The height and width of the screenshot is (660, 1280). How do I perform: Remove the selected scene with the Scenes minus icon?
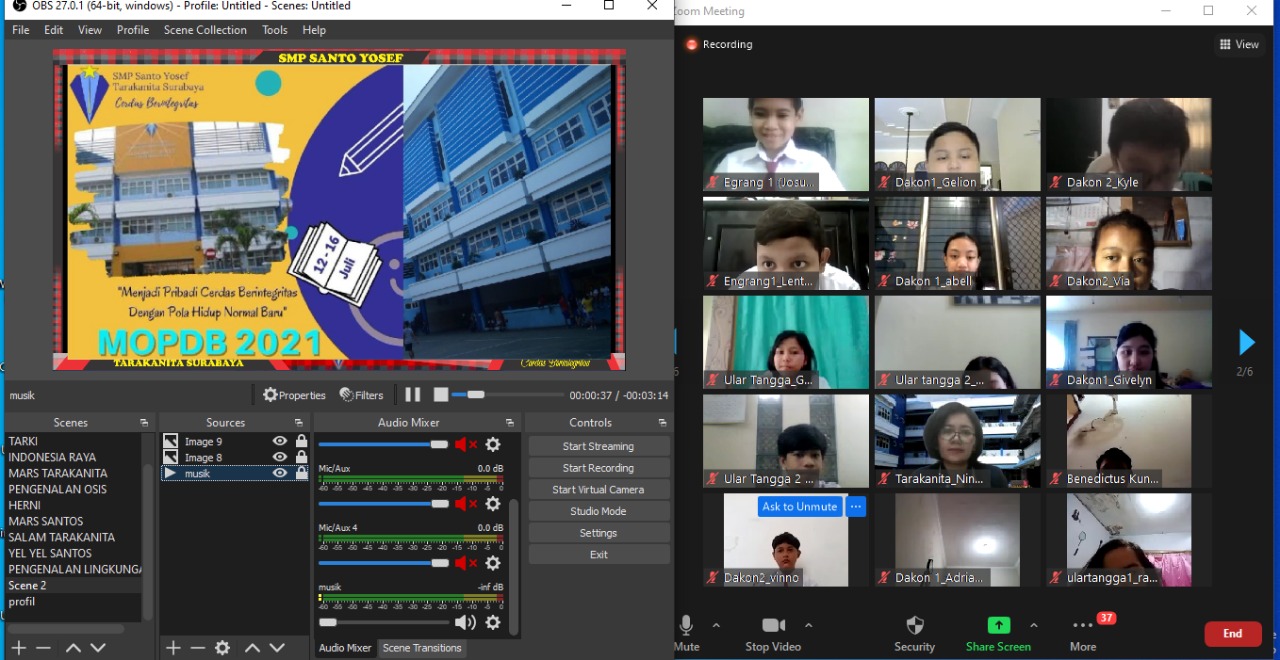tap(43, 648)
